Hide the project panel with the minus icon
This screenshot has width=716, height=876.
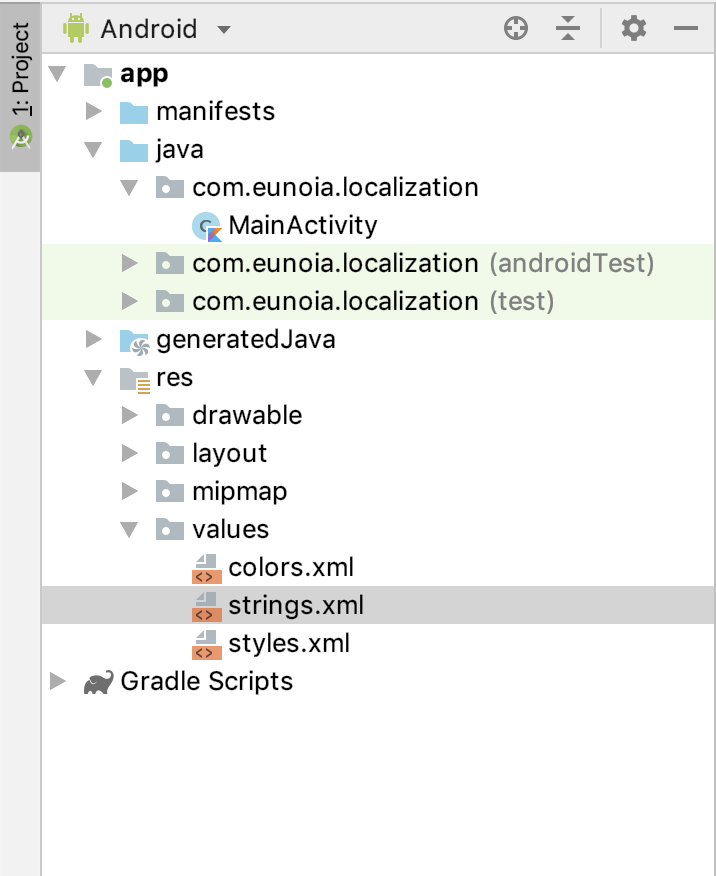coord(685,28)
